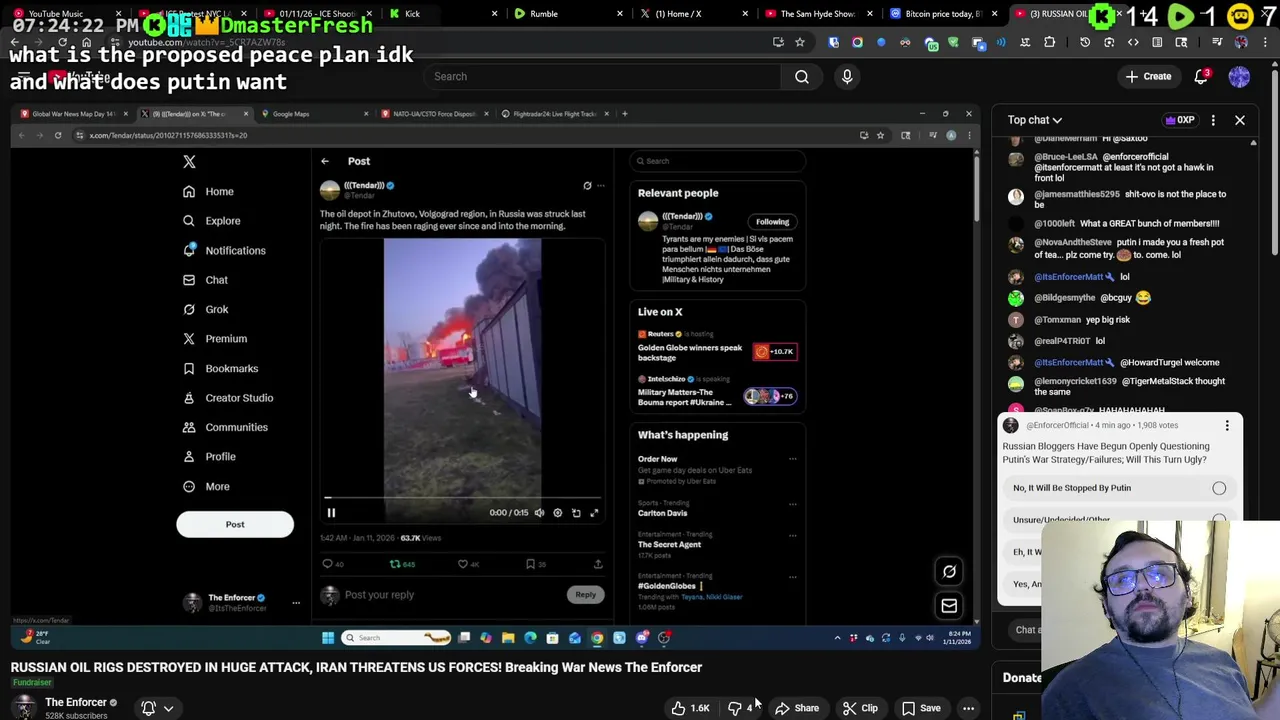This screenshot has height=720, width=1280.
Task: Switch to Bitcoin price today tab
Action: [943, 14]
